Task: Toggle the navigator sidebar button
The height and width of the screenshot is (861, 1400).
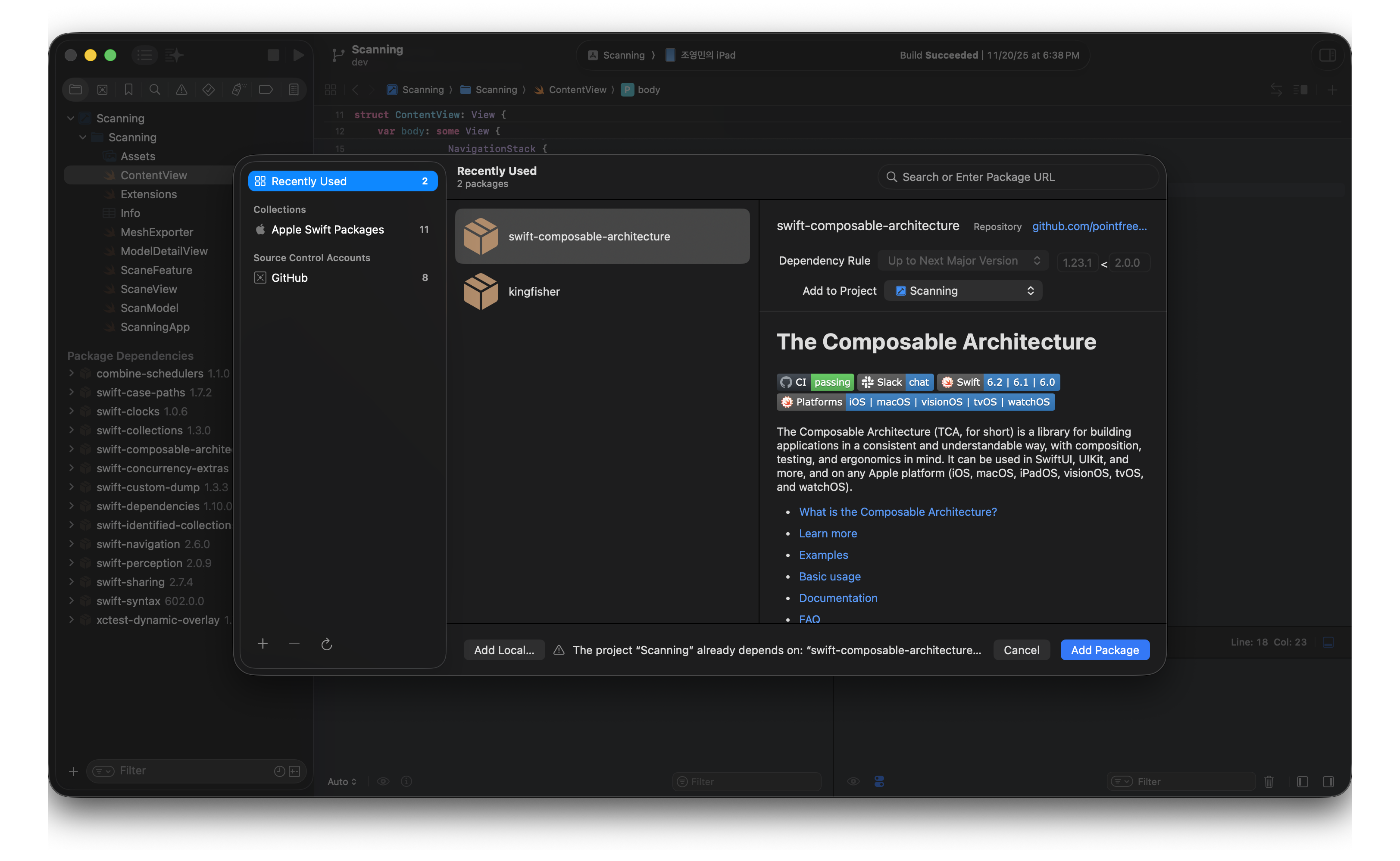Action: [145, 55]
